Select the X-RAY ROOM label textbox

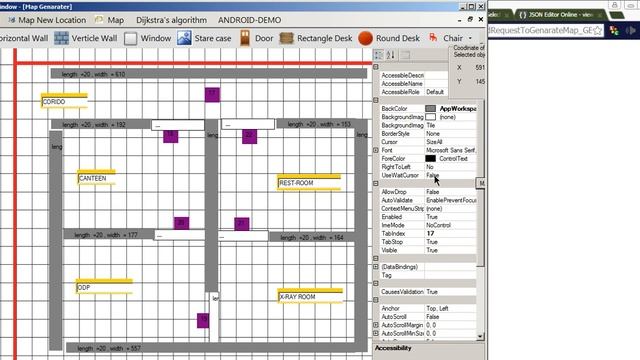[310, 297]
